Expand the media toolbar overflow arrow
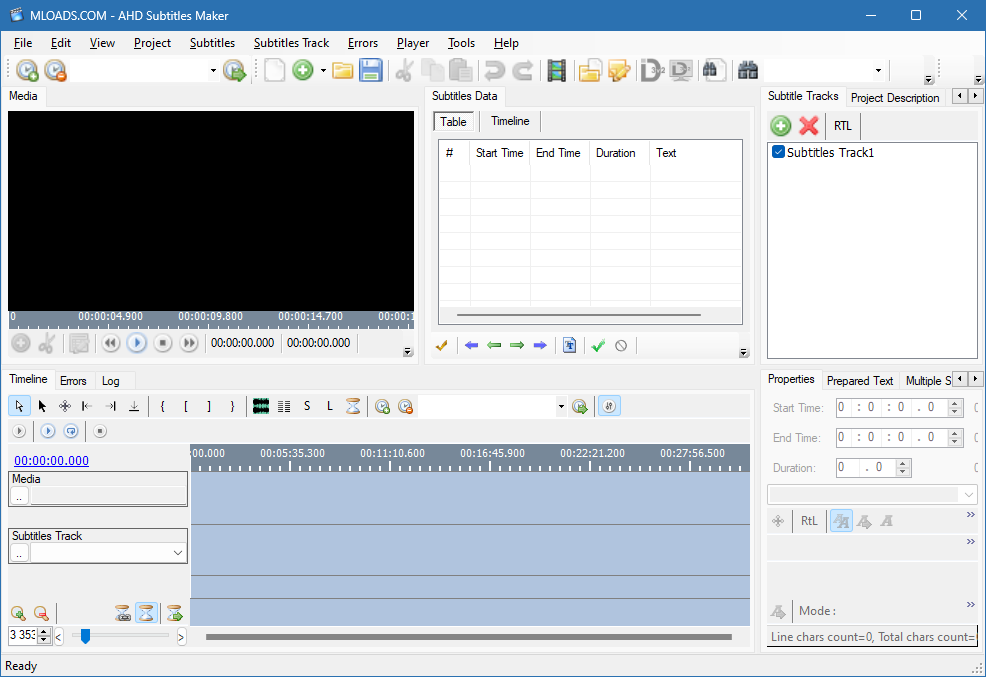The height and width of the screenshot is (677, 986). (x=408, y=352)
